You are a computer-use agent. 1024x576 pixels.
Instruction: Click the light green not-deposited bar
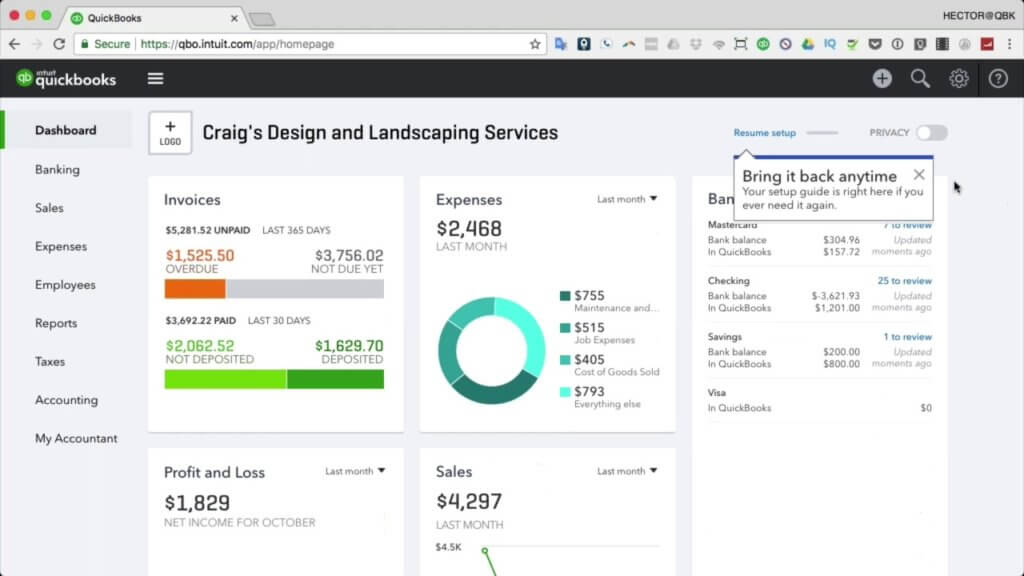pos(225,379)
